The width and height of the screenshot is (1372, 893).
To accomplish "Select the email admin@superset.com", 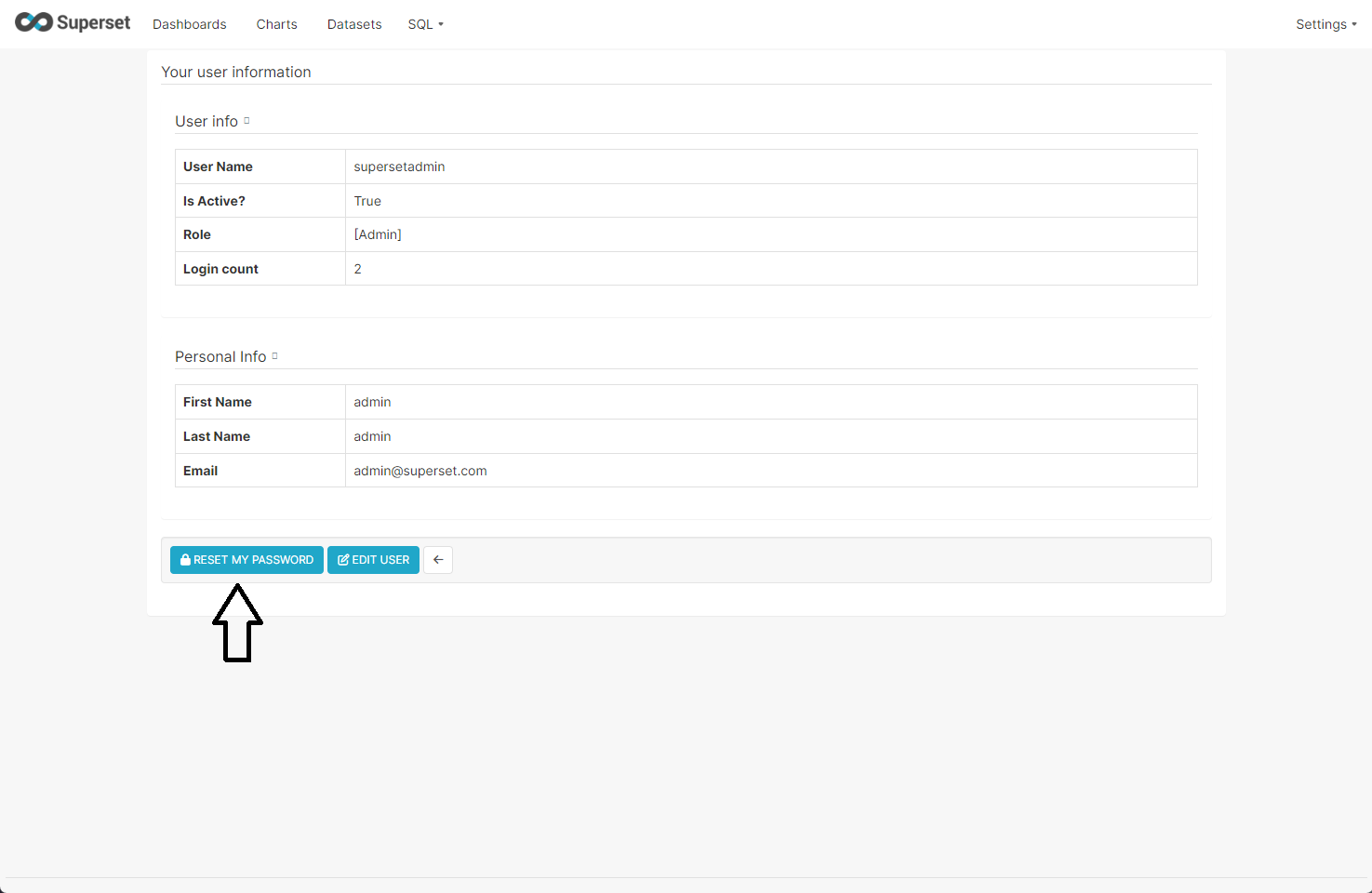I will (x=420, y=471).
